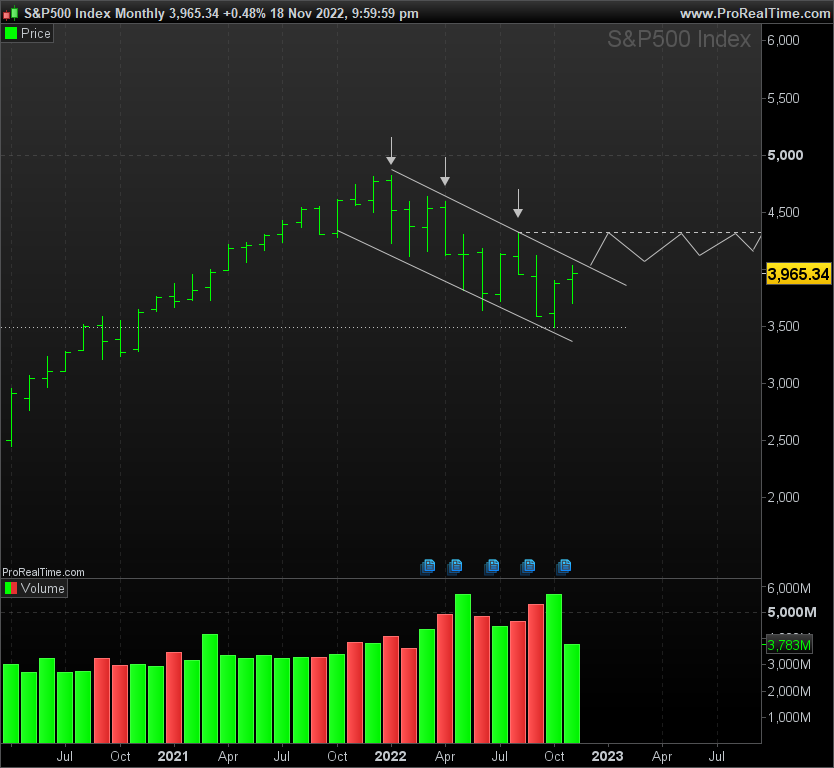Click the 3,500 price axis label

click(x=783, y=327)
